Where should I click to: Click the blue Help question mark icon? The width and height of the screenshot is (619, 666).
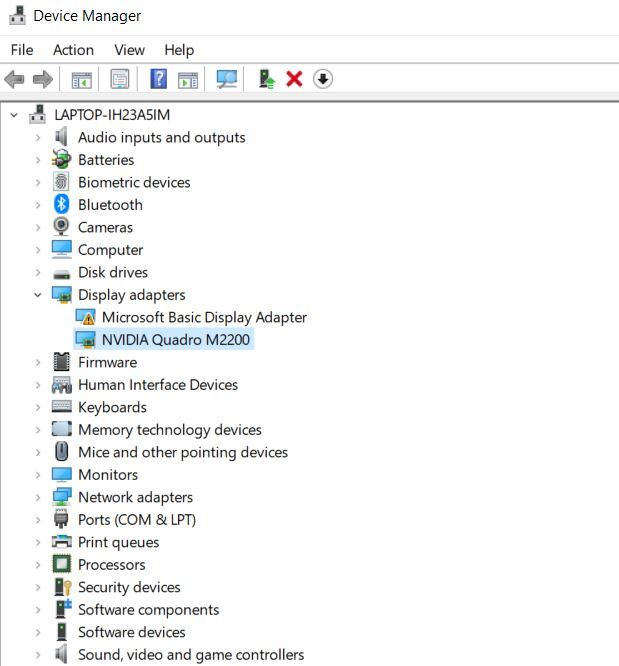[158, 79]
